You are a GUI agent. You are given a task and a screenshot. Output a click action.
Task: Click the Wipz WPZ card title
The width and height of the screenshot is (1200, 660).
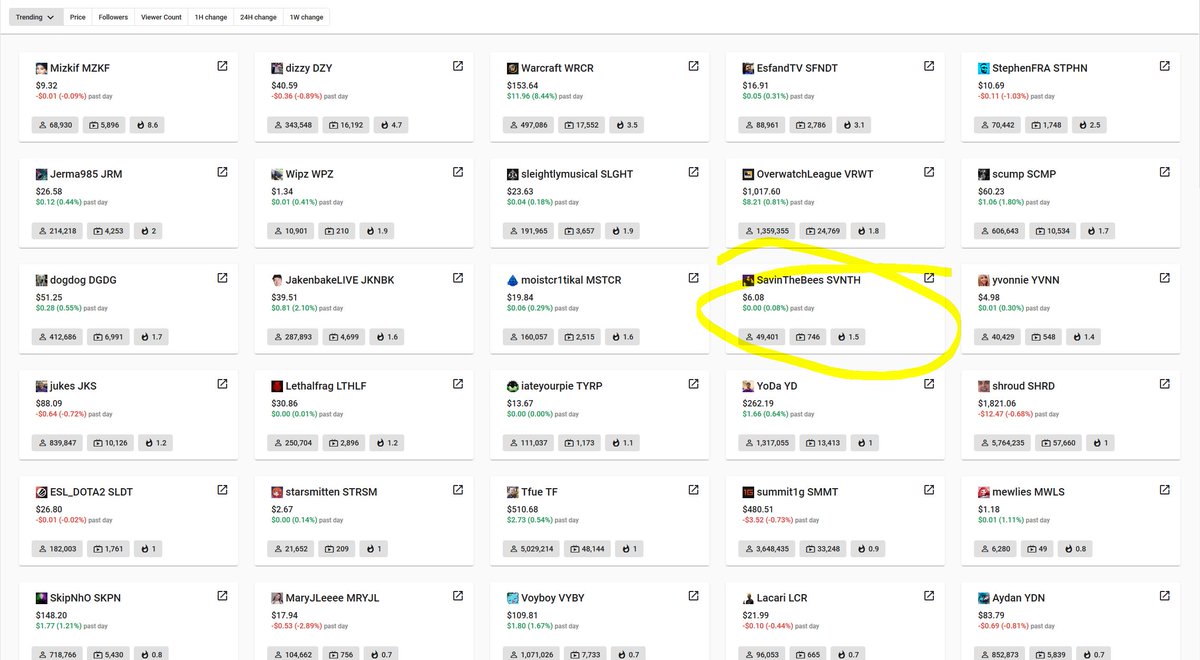point(309,174)
